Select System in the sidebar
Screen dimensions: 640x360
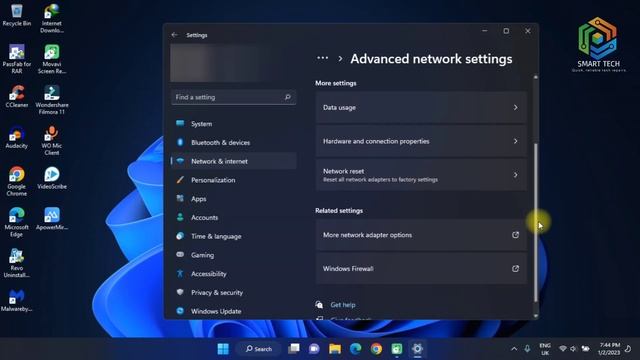(234, 124)
